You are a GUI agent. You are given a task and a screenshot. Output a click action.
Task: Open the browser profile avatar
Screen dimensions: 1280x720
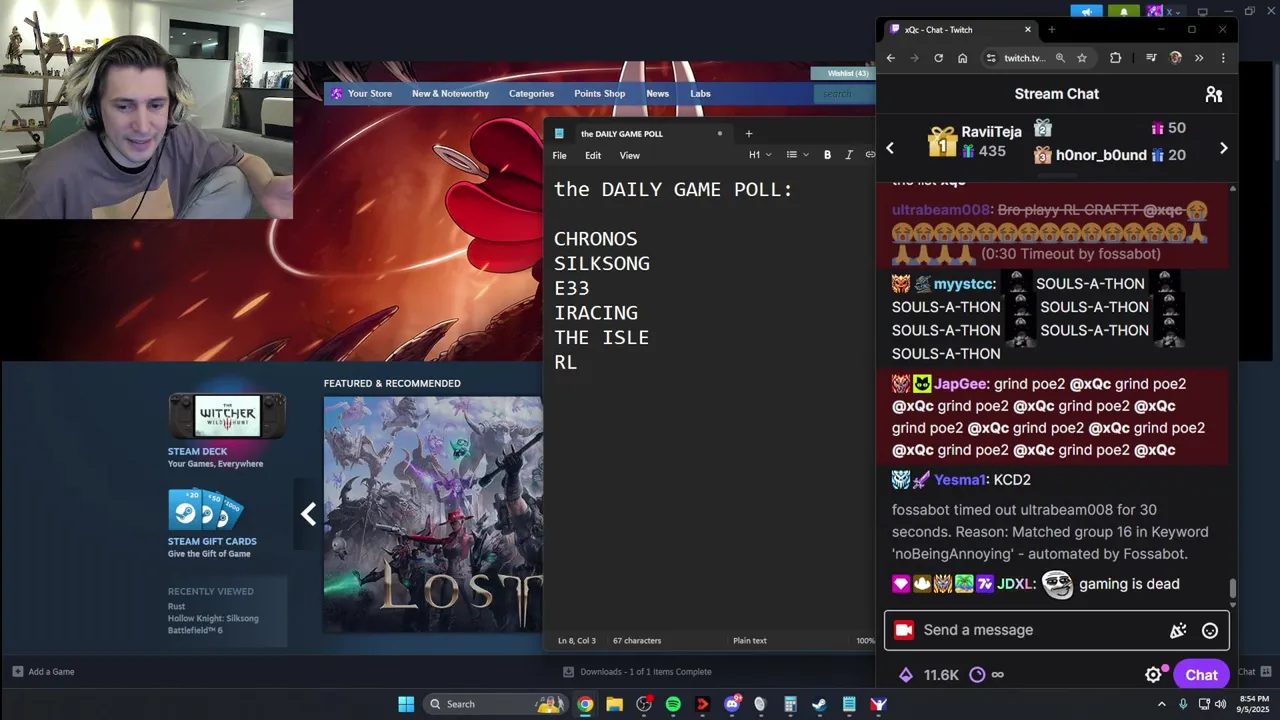(1175, 58)
